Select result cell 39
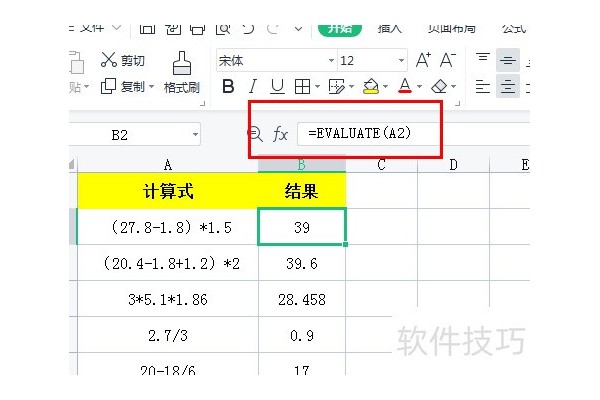The image size is (600, 400). (x=302, y=227)
